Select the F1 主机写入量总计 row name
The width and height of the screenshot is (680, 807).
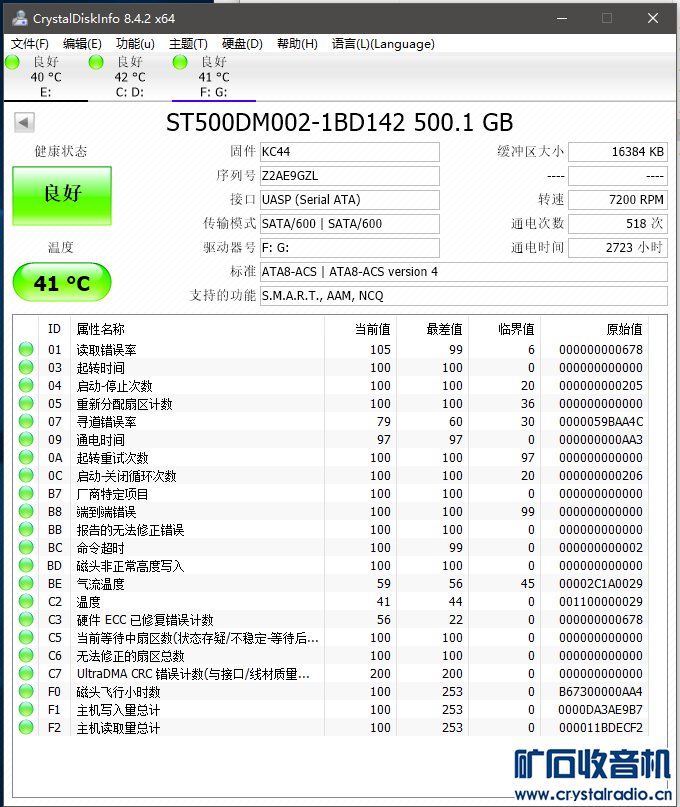point(118,710)
